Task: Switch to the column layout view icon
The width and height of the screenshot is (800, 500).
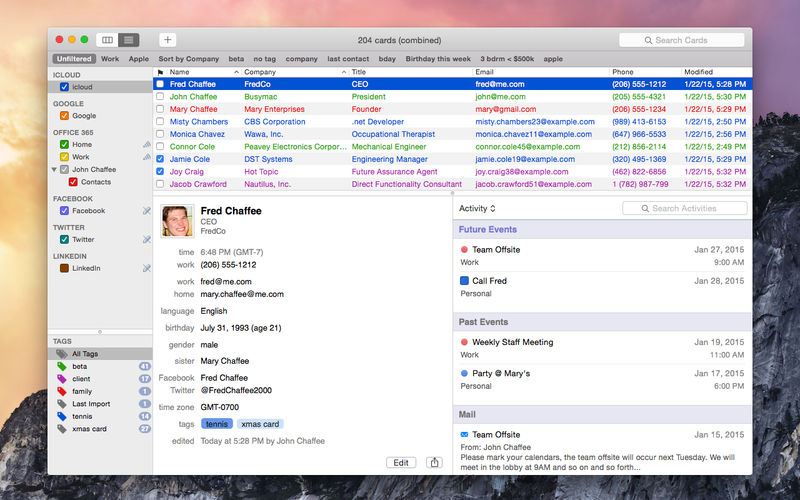Action: coord(108,40)
